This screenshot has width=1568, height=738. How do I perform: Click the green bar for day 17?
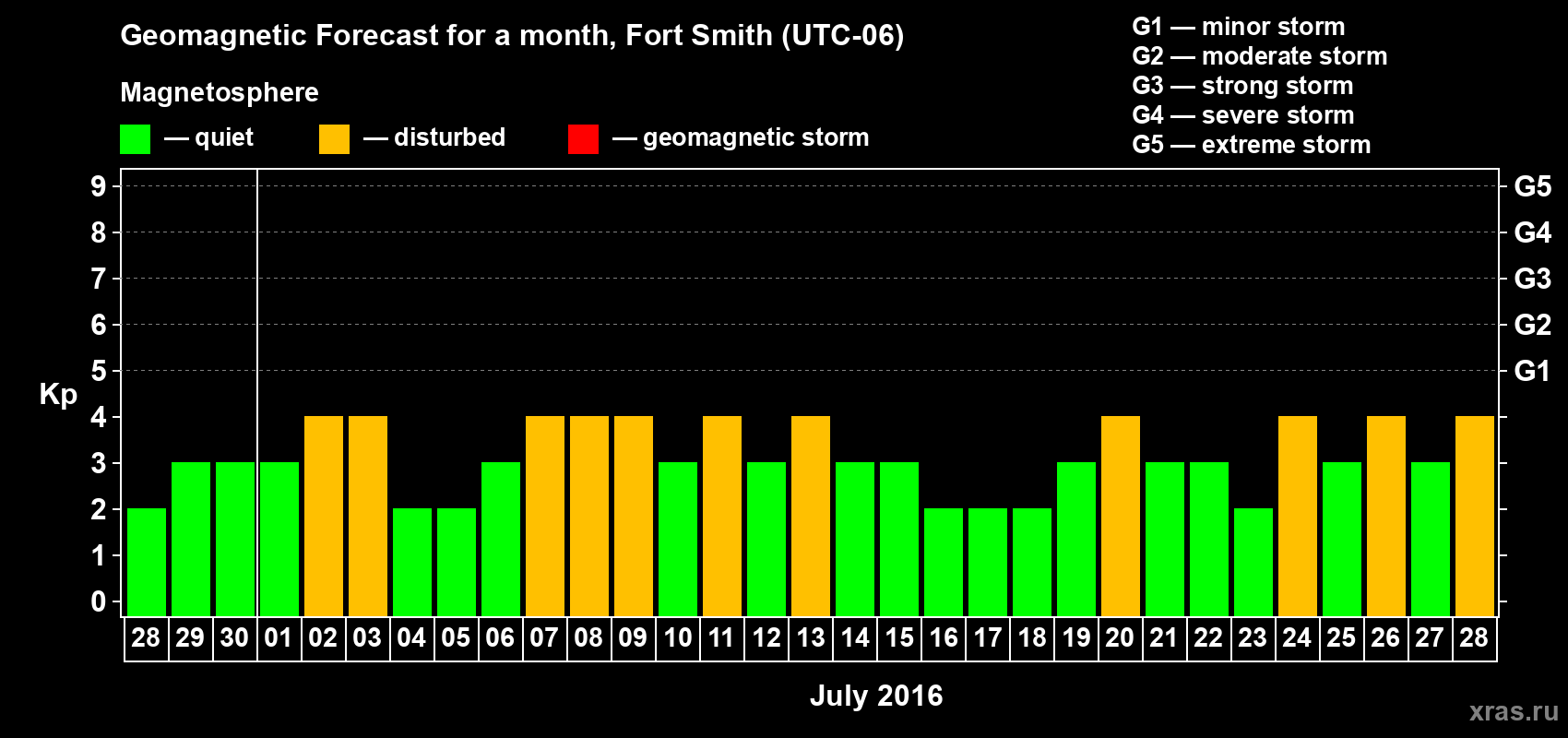click(988, 563)
